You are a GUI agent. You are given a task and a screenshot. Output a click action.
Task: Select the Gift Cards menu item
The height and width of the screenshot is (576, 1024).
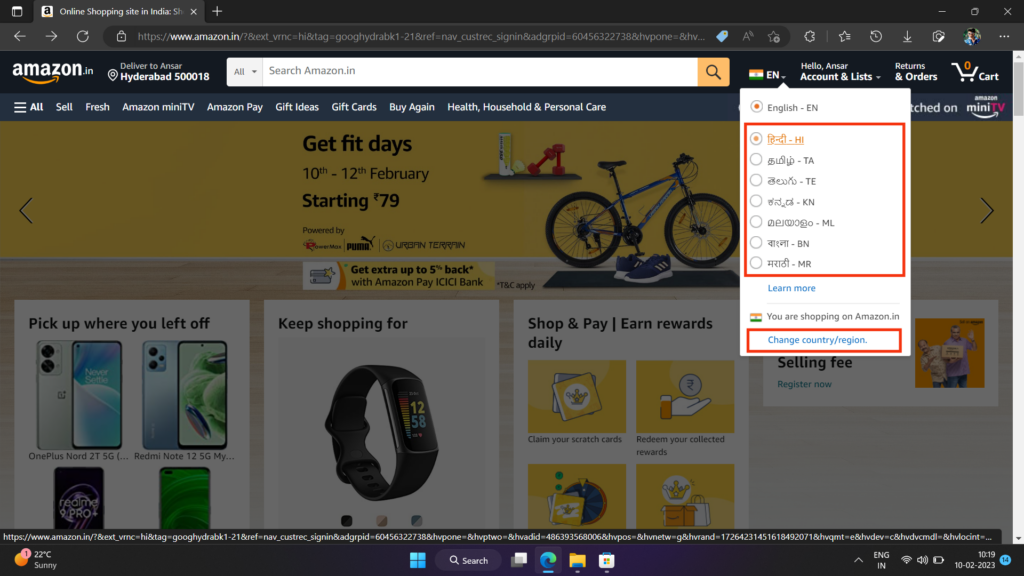point(354,106)
